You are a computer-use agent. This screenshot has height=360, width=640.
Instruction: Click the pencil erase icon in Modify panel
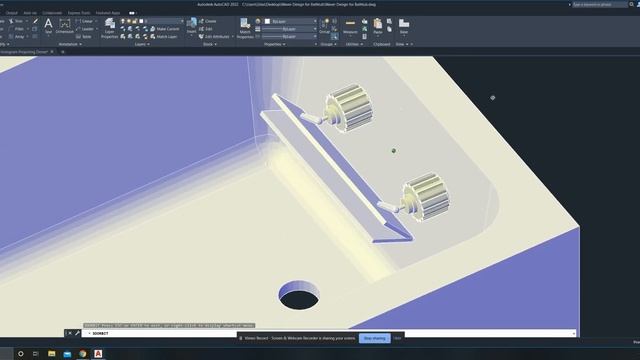pos(36,21)
